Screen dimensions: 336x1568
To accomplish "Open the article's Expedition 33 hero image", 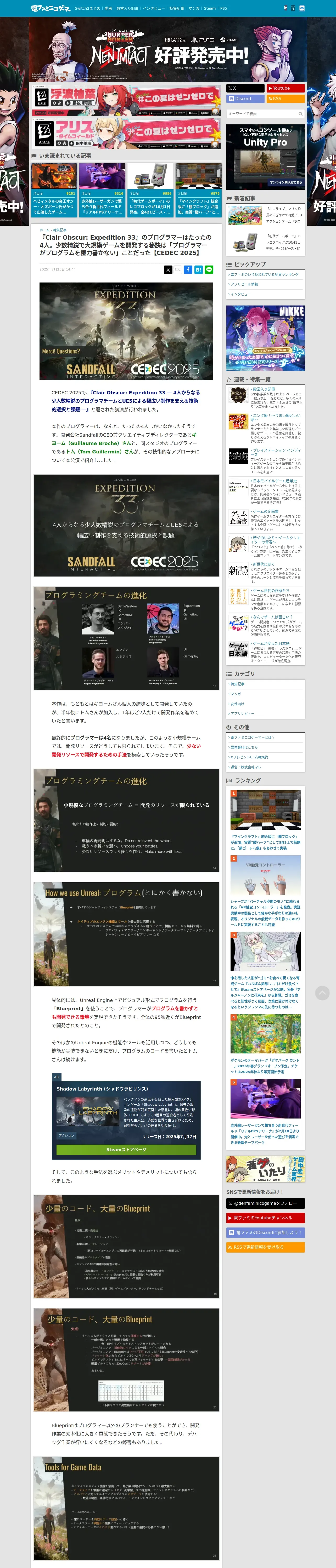I will [126, 331].
